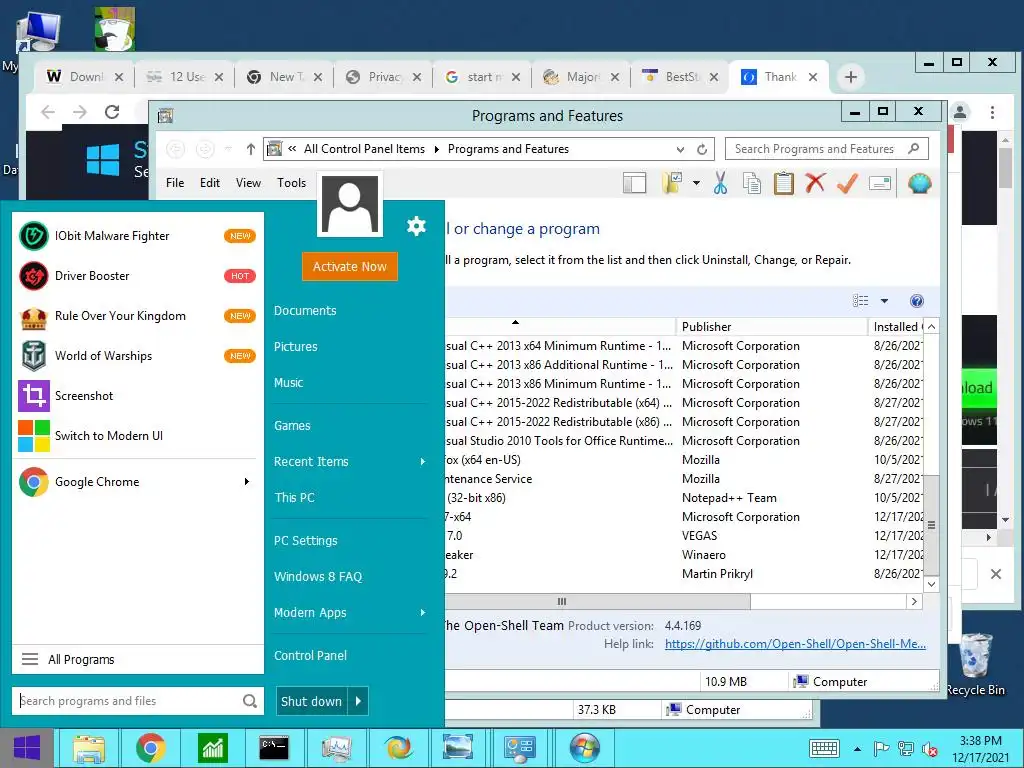1024x768 pixels.
Task: Select the Notepad++ Team row
Action: (x=684, y=498)
